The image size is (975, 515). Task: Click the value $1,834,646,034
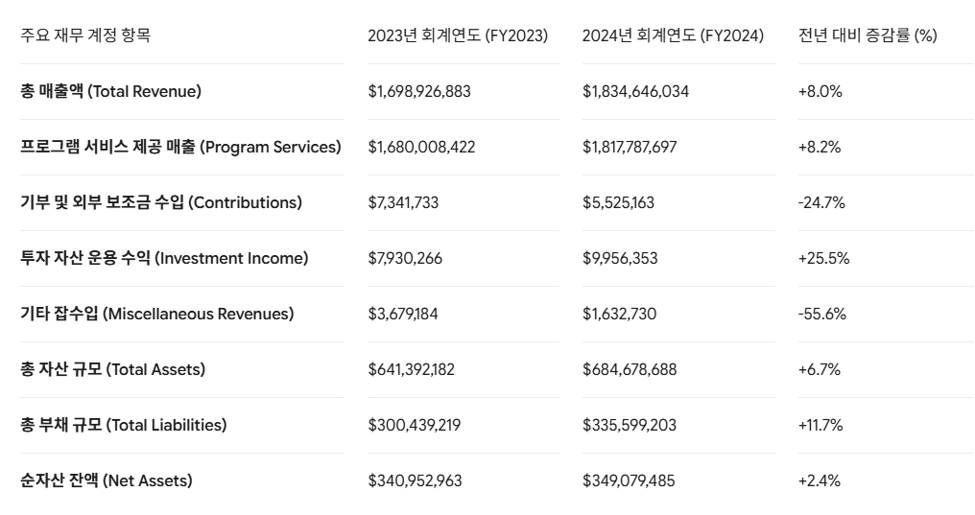635,91
